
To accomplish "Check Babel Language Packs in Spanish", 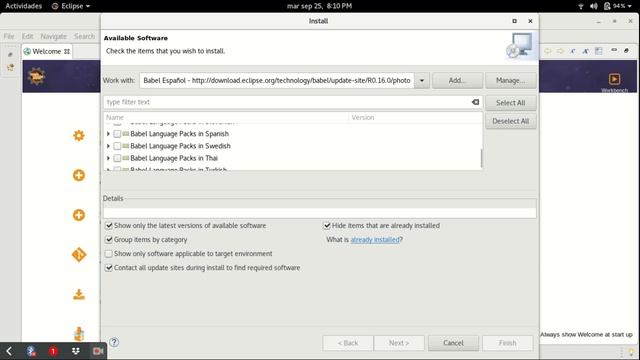I will (117, 133).
